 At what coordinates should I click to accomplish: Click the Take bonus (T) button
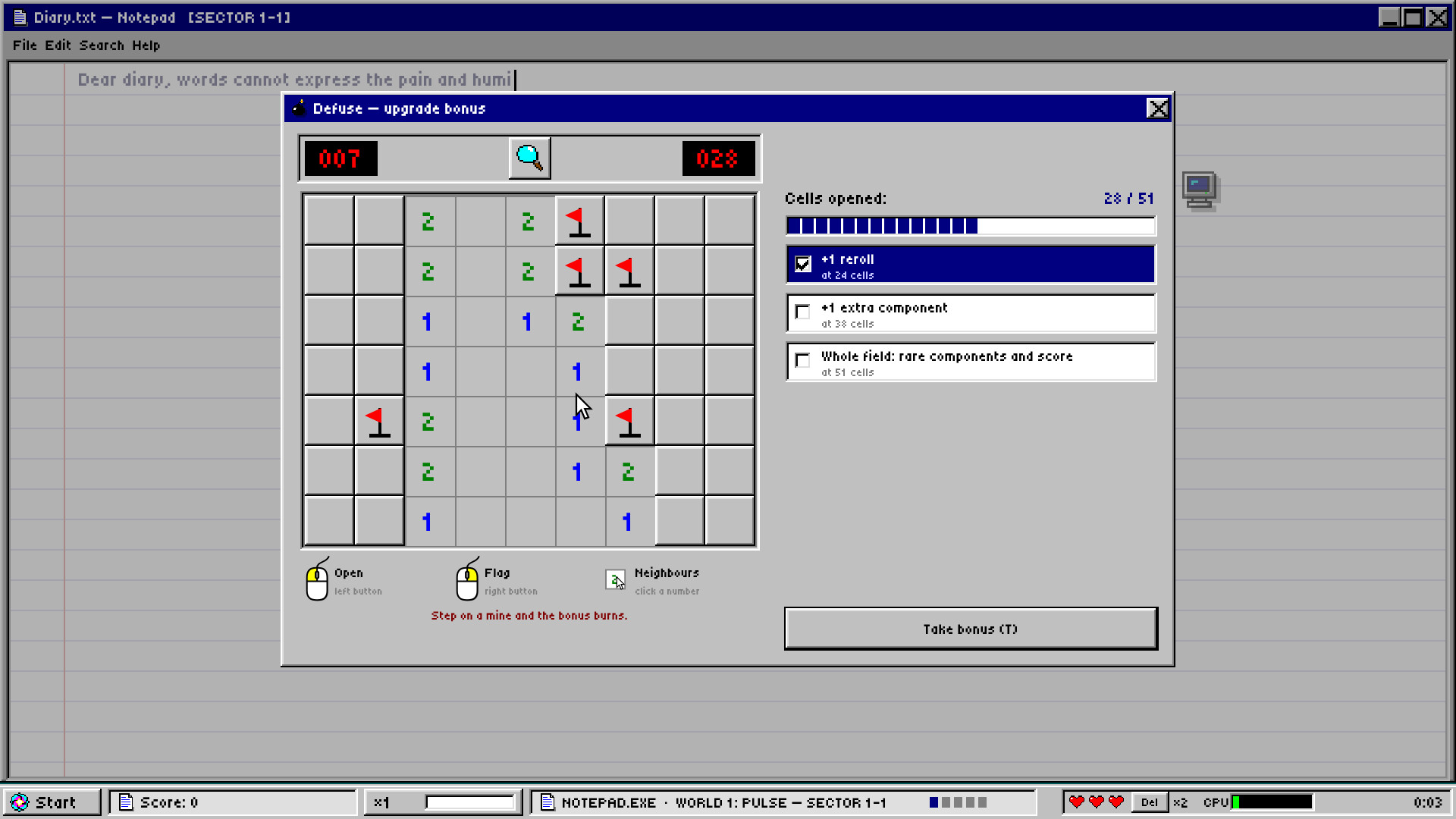click(x=971, y=629)
